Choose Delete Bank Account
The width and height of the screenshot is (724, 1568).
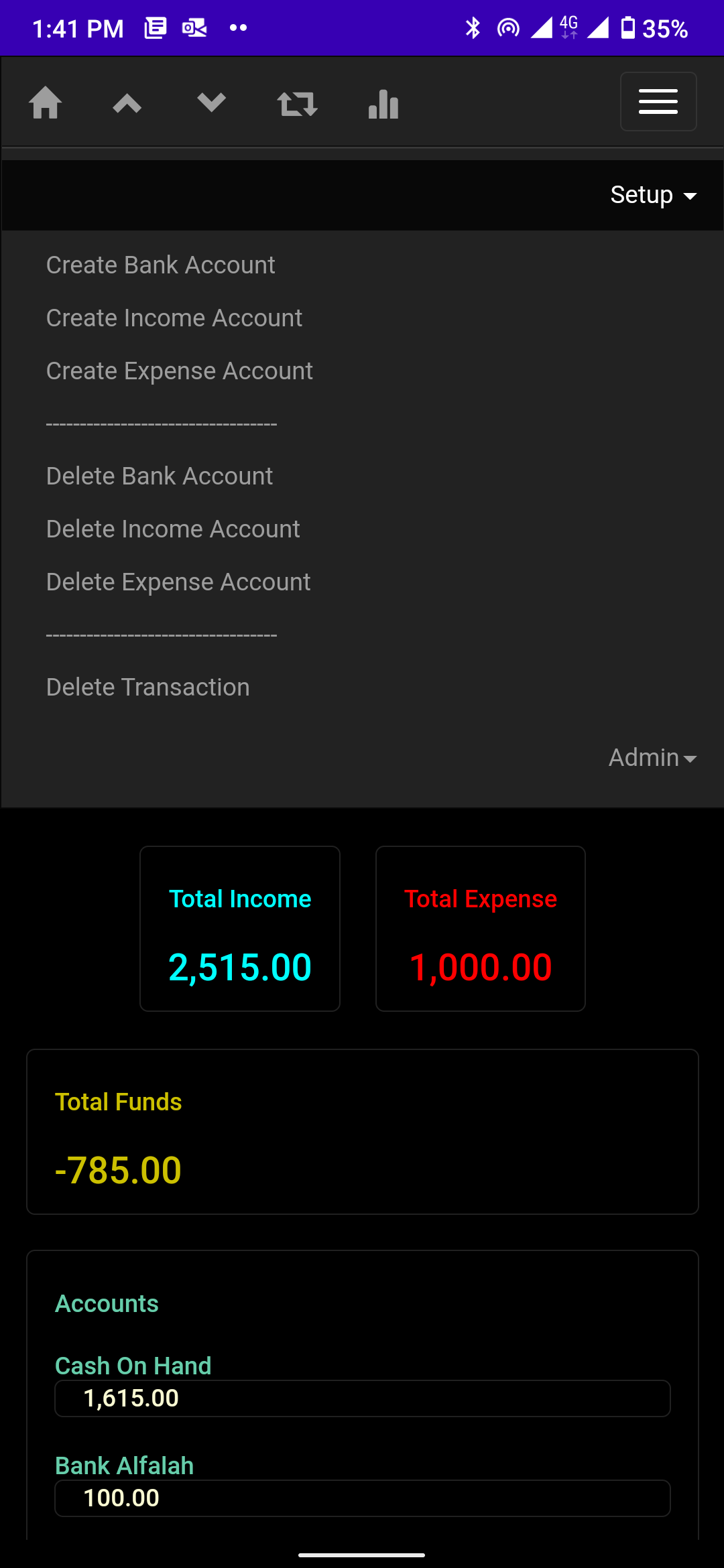[x=160, y=476]
